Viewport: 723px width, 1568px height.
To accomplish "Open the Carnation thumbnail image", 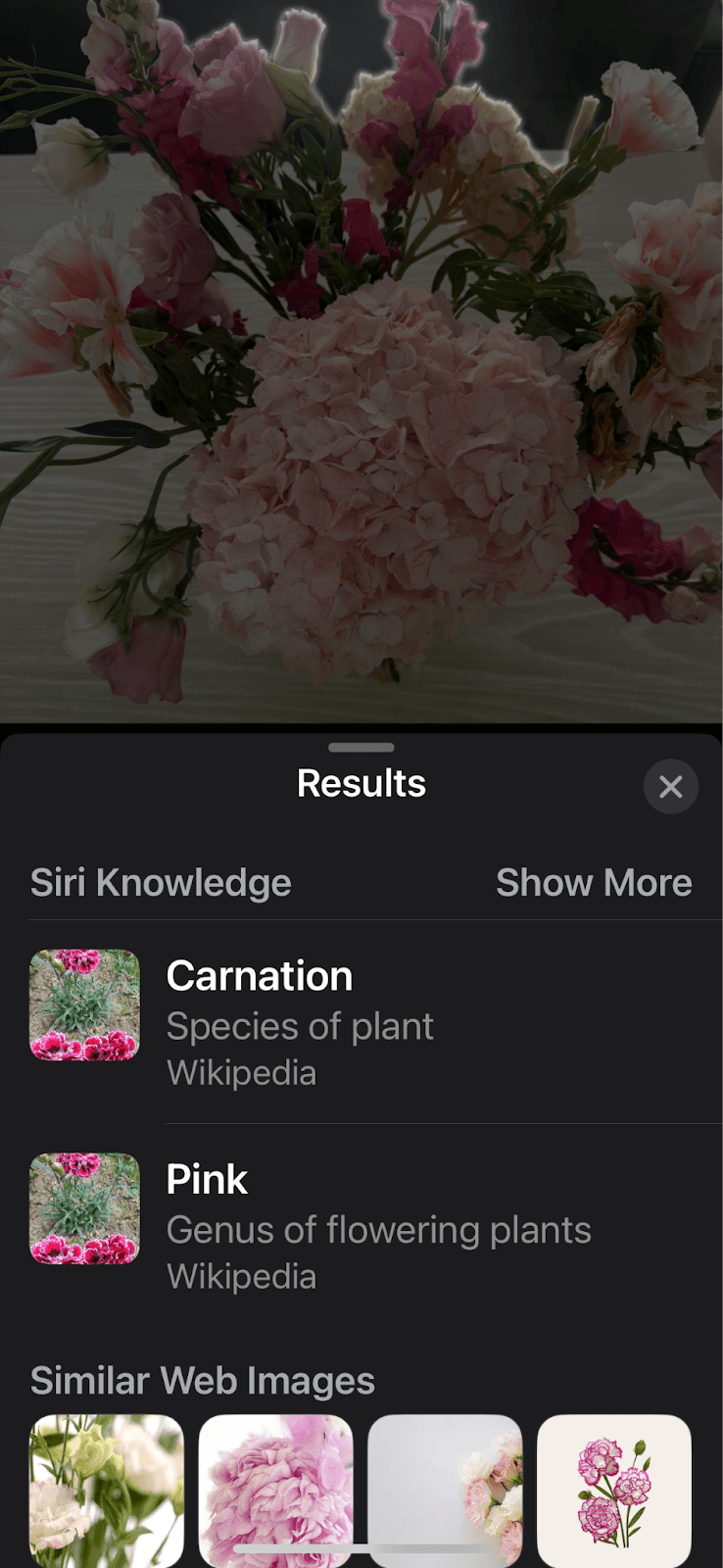I will [x=85, y=1004].
